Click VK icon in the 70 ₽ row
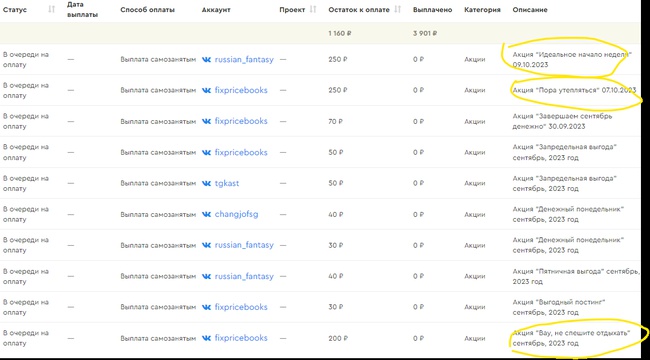The width and height of the screenshot is (650, 360). [206, 122]
